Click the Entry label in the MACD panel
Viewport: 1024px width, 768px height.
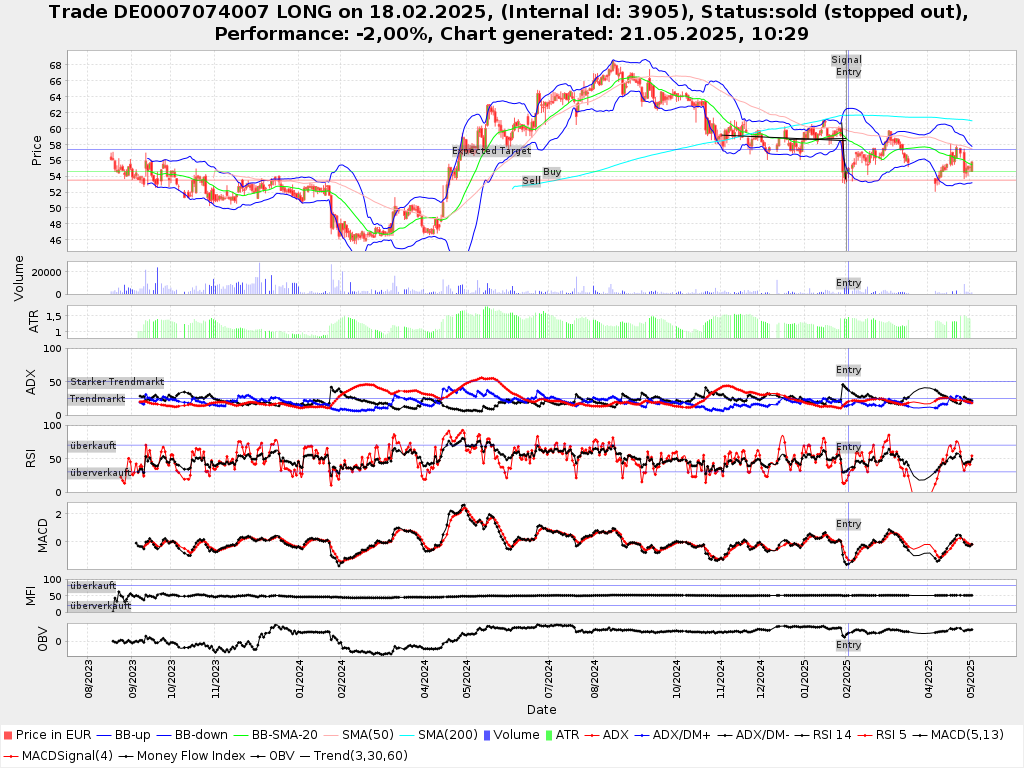pyautogui.click(x=848, y=524)
